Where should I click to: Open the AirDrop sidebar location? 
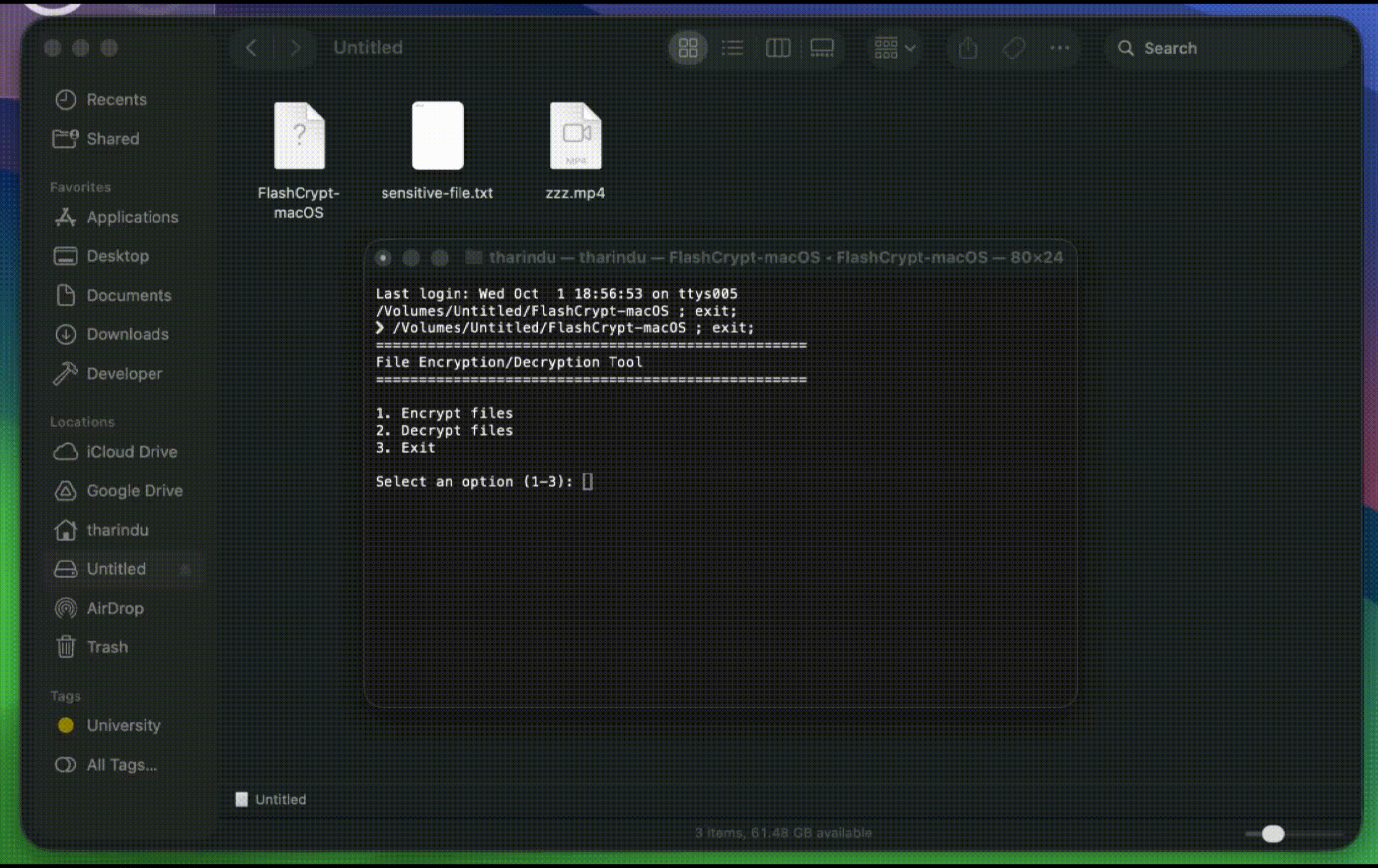coord(115,608)
